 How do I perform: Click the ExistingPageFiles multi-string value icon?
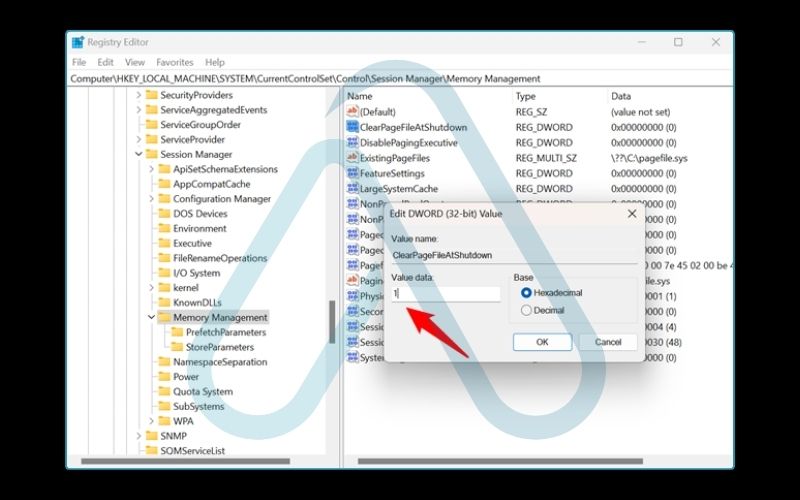pos(352,158)
